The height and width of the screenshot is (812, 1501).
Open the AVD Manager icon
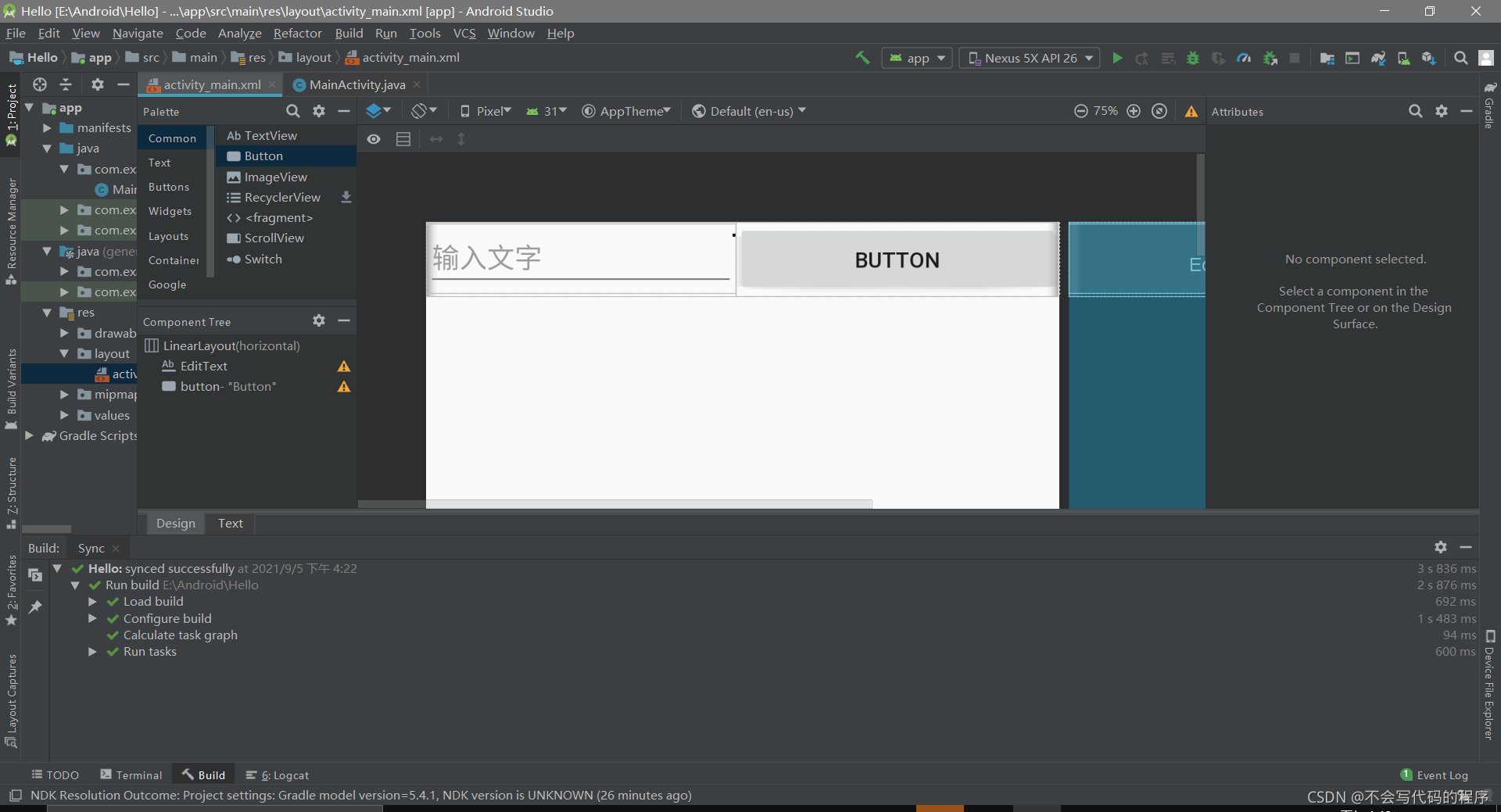pos(1403,58)
